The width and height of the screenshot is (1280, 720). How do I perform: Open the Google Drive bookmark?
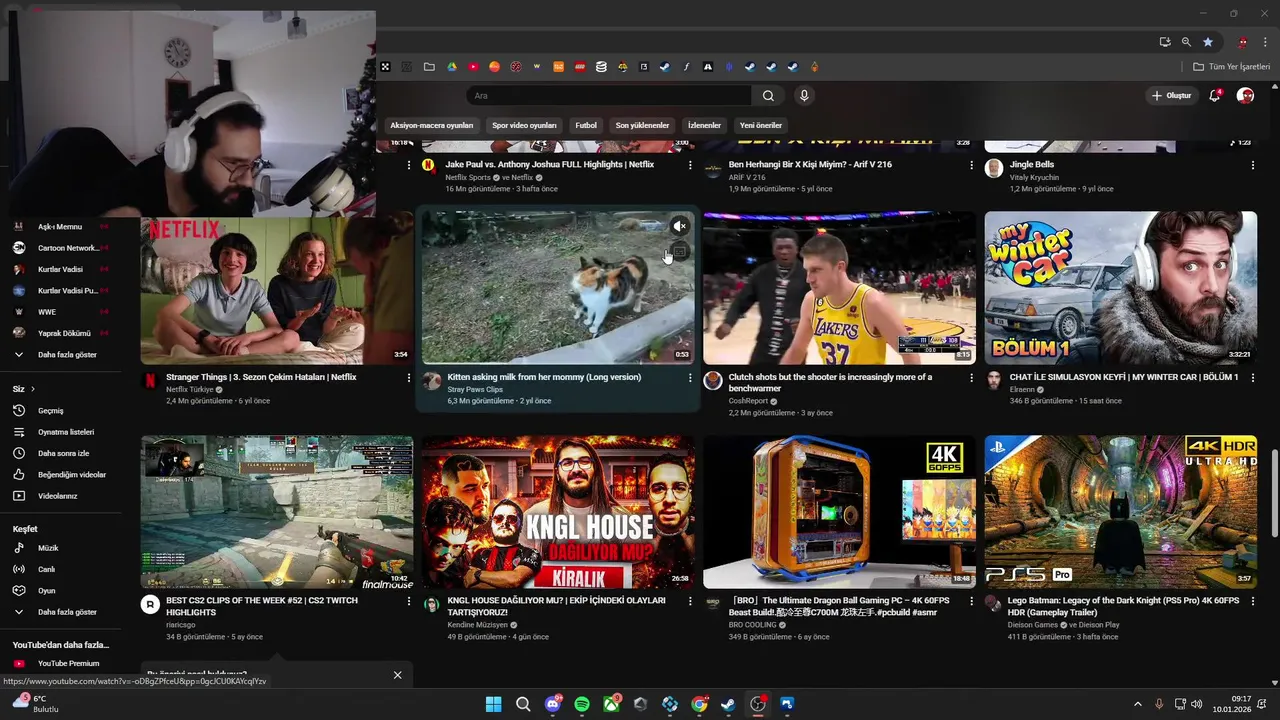(451, 67)
